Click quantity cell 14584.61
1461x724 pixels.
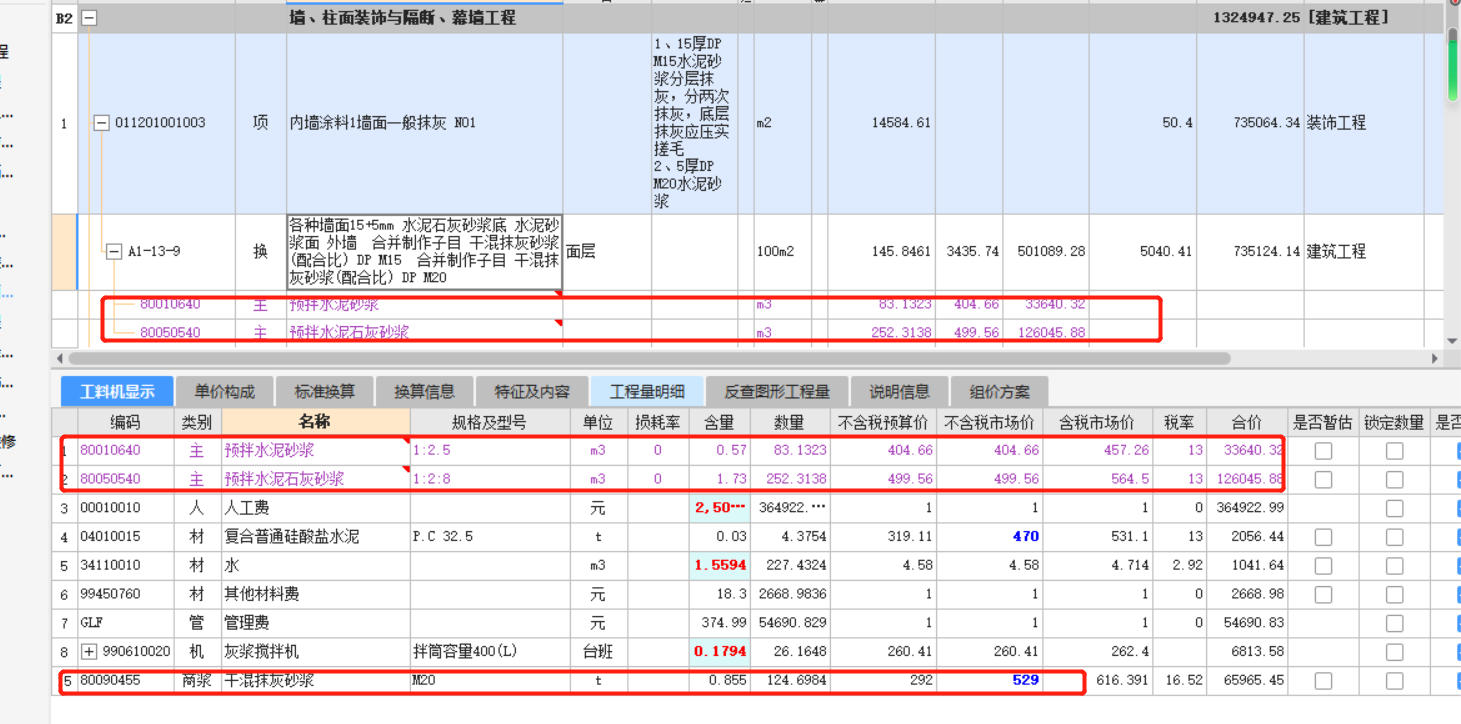(900, 123)
